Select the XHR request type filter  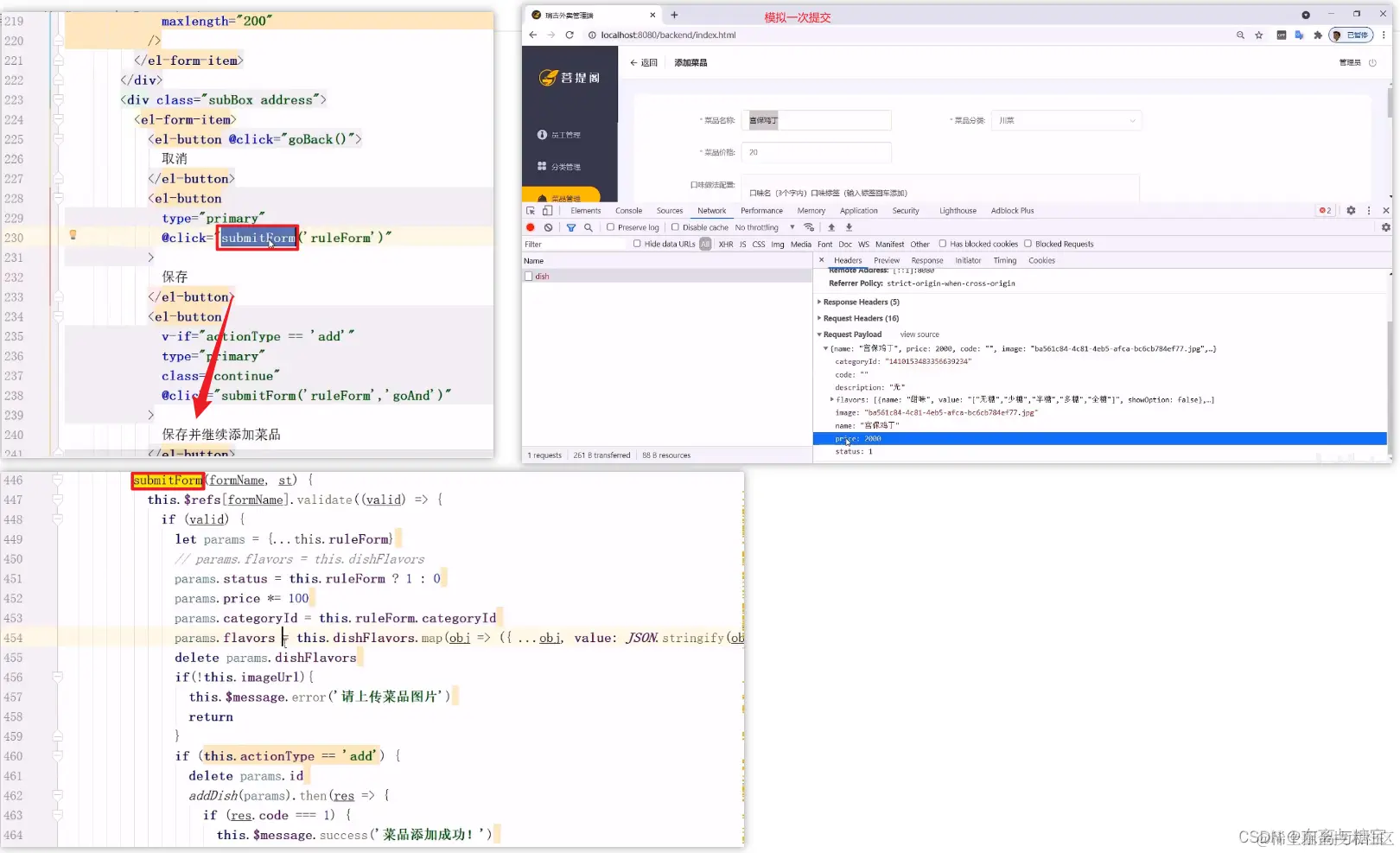click(x=726, y=245)
